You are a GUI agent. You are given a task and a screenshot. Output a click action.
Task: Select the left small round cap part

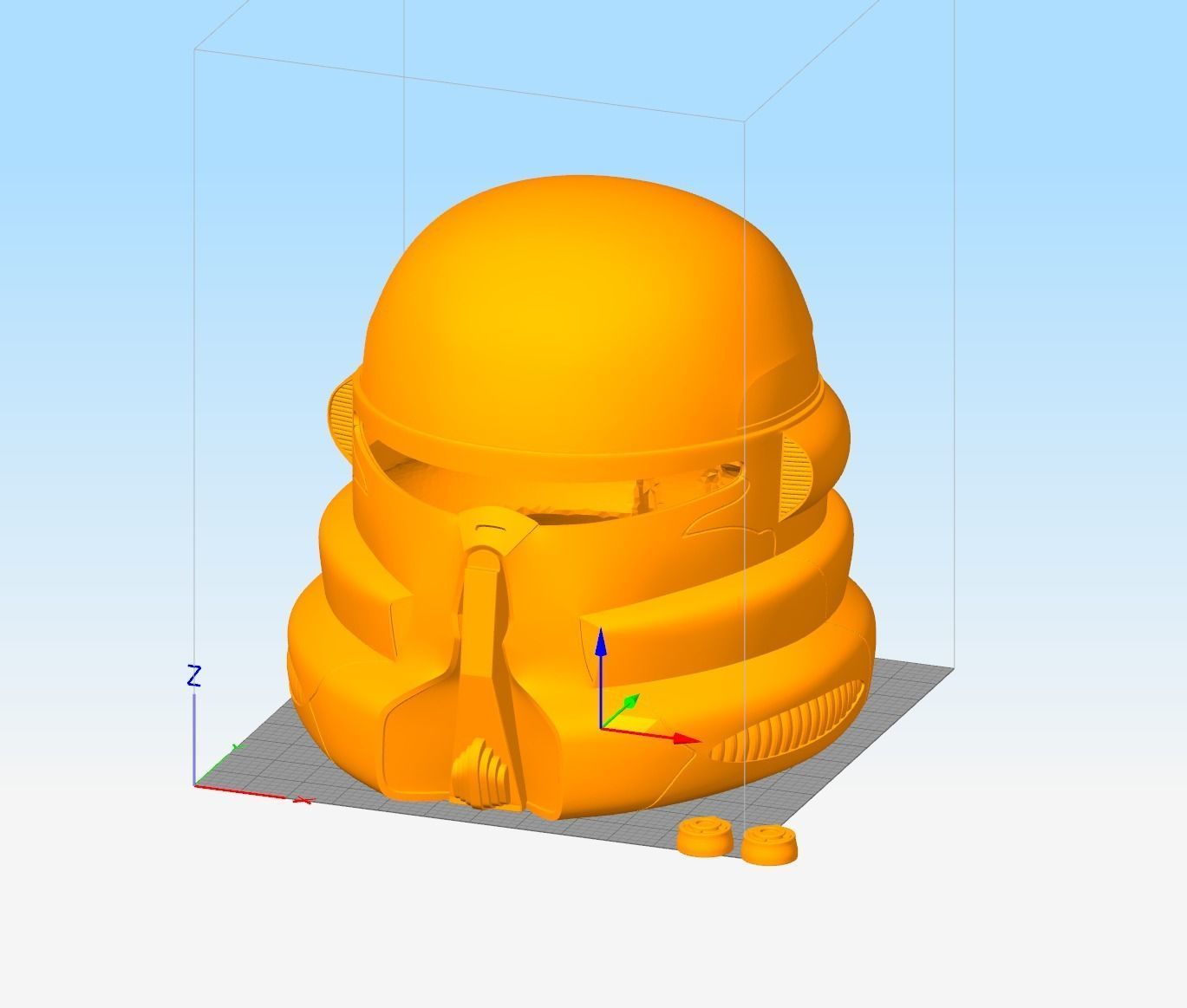click(x=703, y=837)
